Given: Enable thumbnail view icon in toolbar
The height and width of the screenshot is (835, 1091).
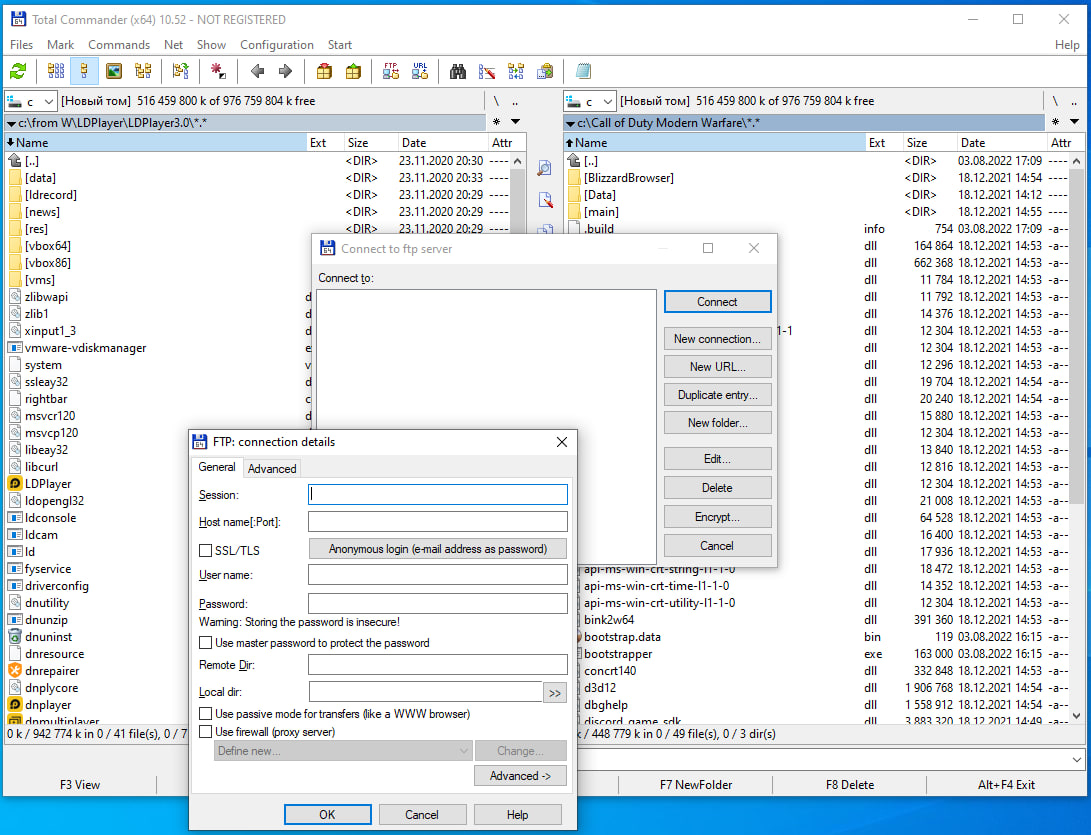Looking at the screenshot, I should (x=113, y=71).
